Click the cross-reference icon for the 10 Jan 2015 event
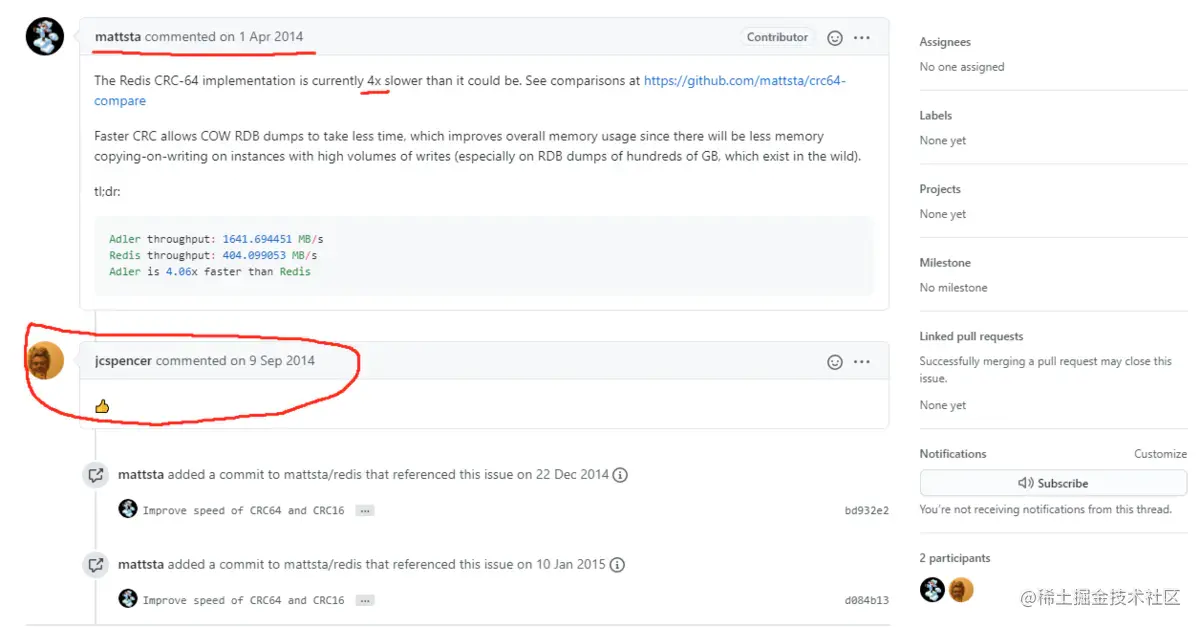Image resolution: width=1200 pixels, height=627 pixels. coord(96,565)
